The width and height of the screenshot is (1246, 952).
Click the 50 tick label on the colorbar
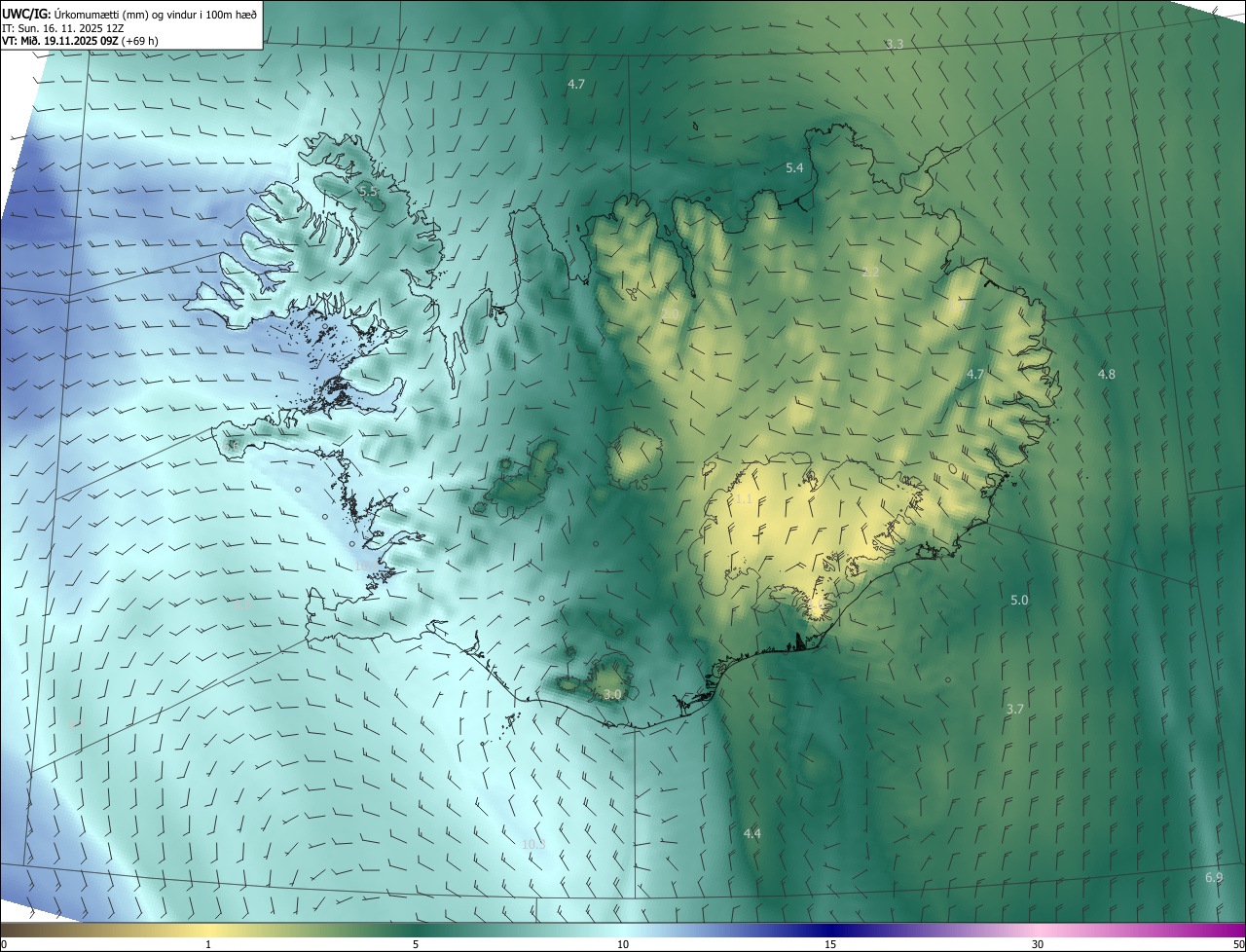(1238, 944)
